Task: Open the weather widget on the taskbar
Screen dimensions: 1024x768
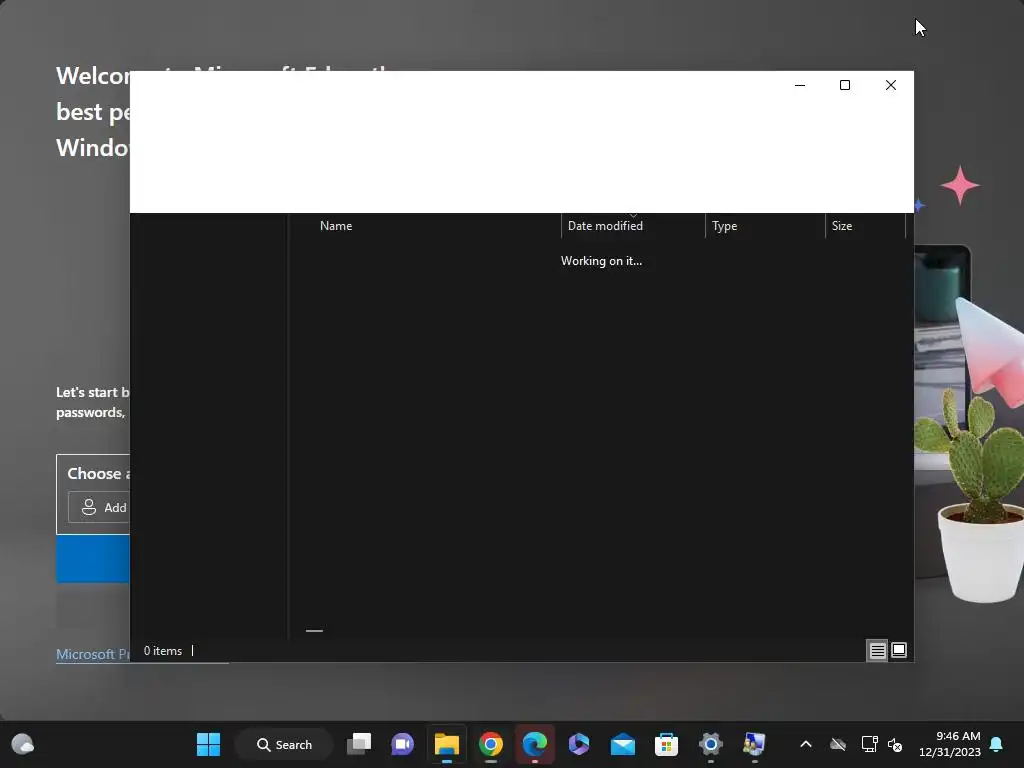Action: [23, 744]
